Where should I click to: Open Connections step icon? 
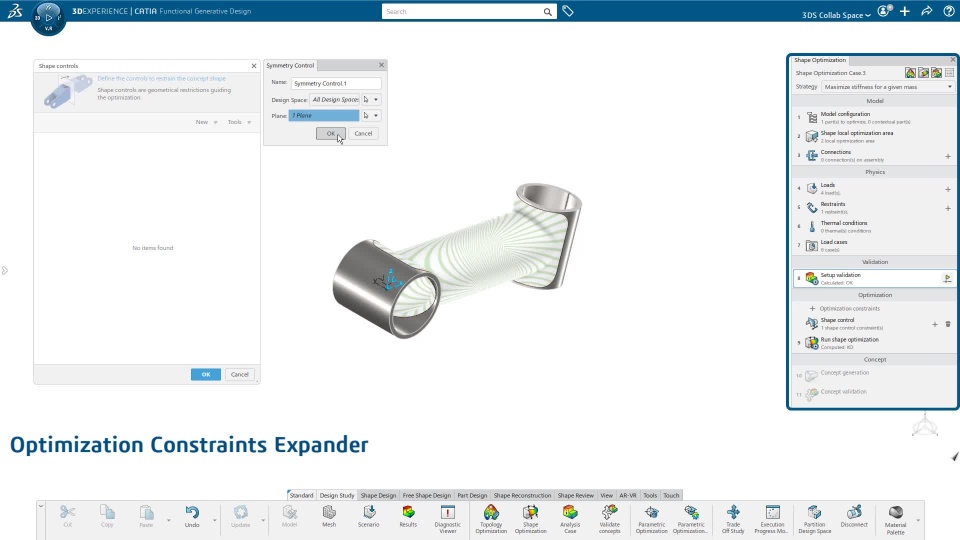pos(812,156)
